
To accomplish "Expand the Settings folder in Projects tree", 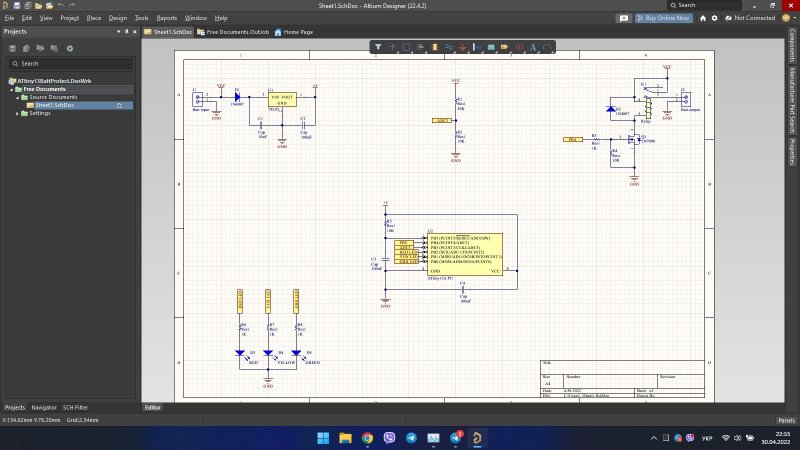I will click(x=17, y=113).
